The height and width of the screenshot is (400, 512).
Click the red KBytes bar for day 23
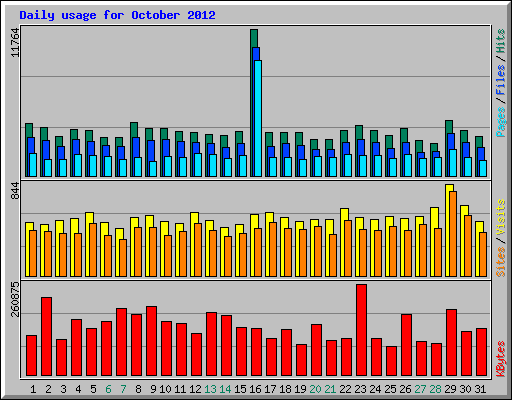361,330
